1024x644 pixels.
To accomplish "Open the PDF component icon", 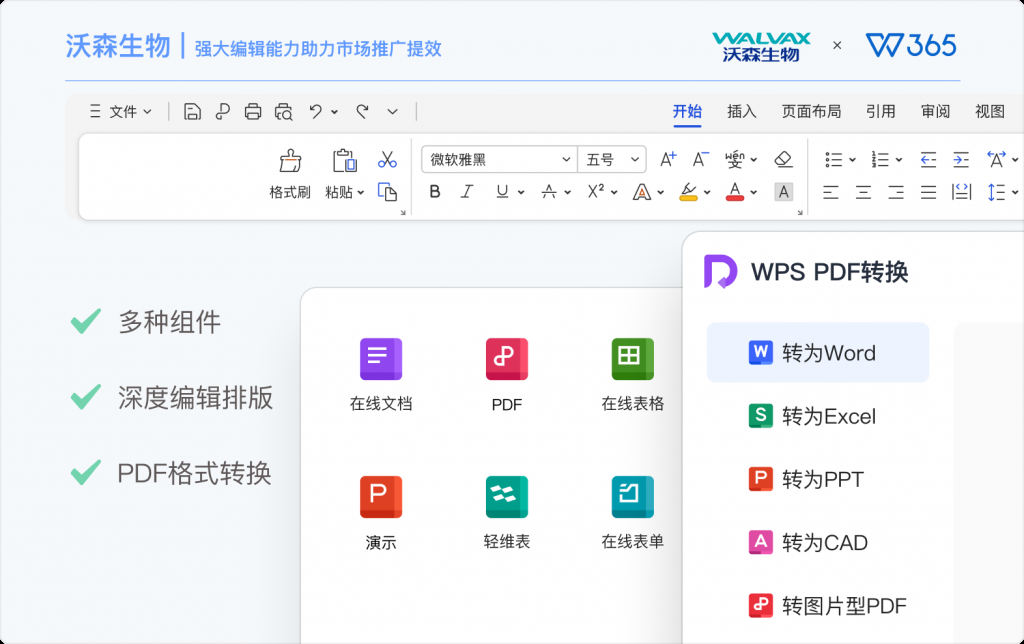I will pos(507,359).
